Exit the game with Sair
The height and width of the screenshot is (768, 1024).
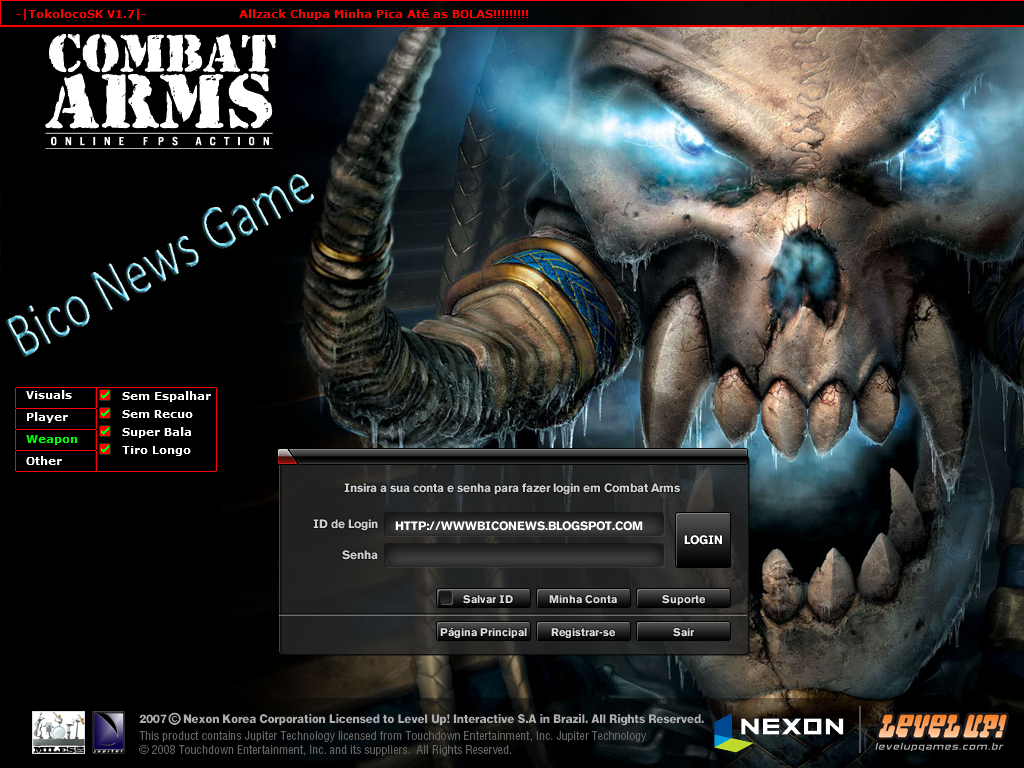point(683,632)
